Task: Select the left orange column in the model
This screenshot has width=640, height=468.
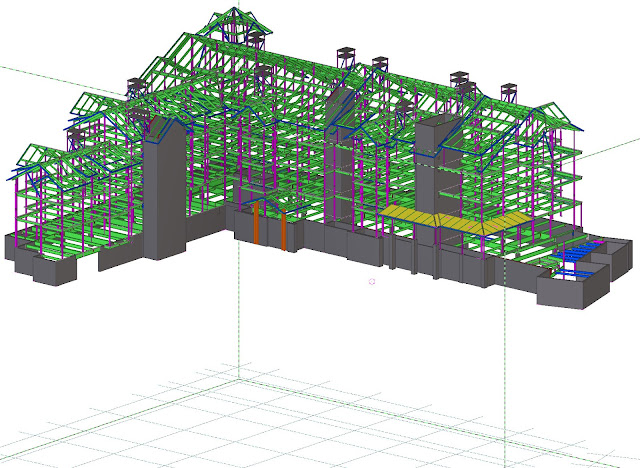Action: 256,222
